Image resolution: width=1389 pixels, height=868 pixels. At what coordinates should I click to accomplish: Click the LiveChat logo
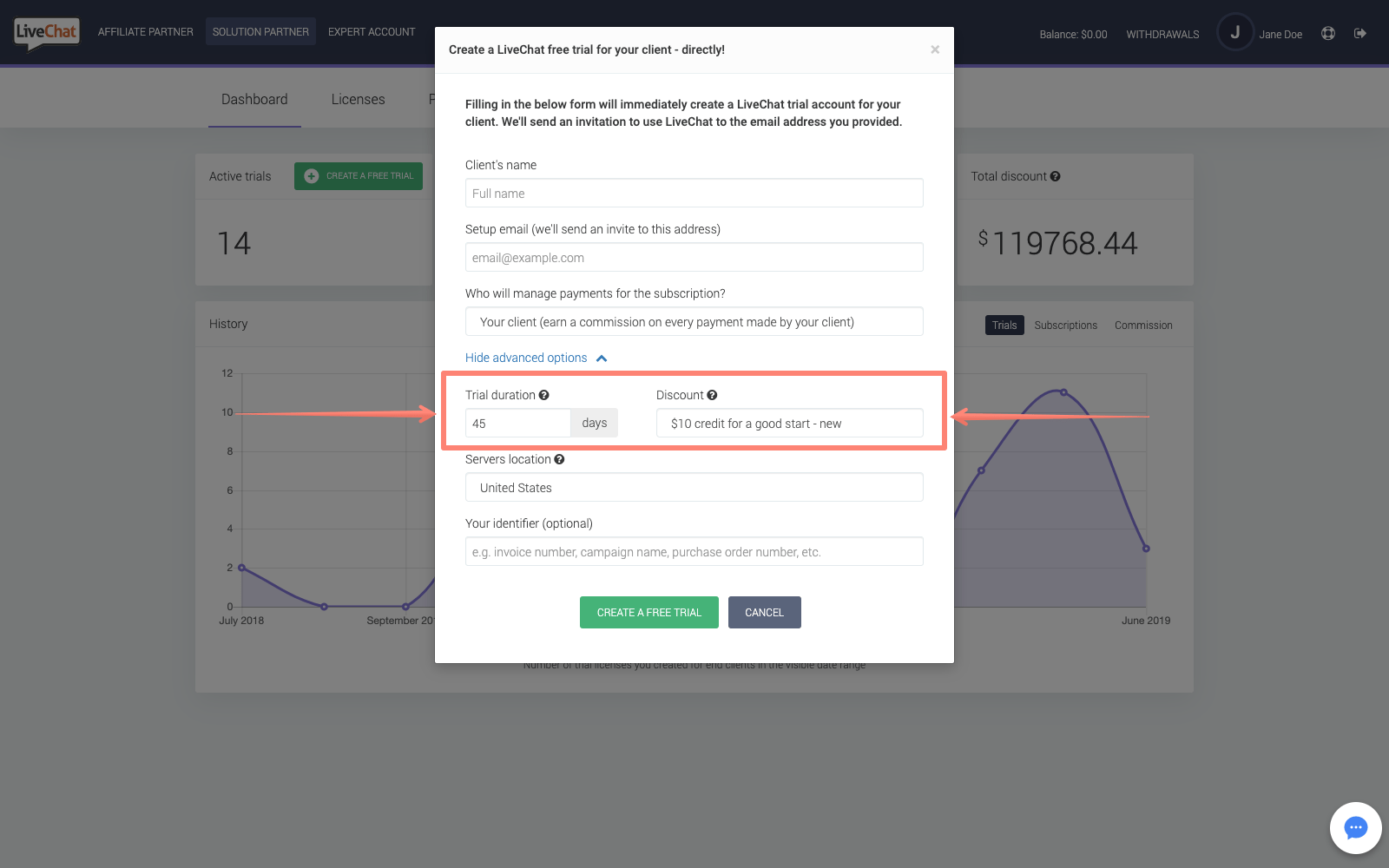(47, 33)
